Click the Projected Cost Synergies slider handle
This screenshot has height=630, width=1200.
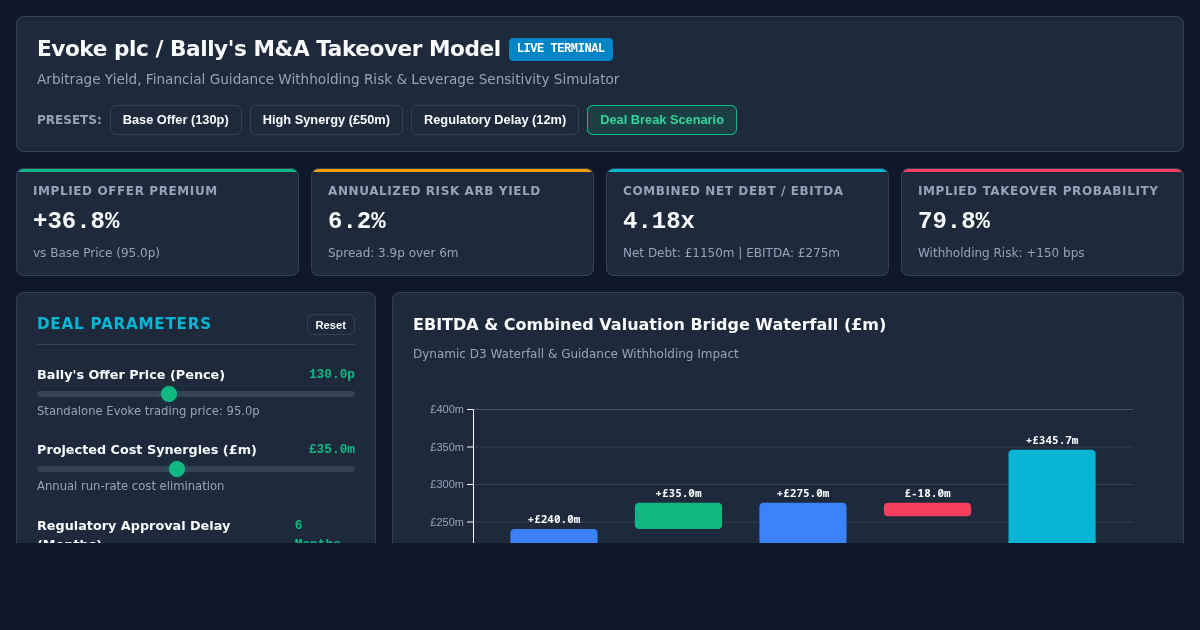tap(177, 469)
